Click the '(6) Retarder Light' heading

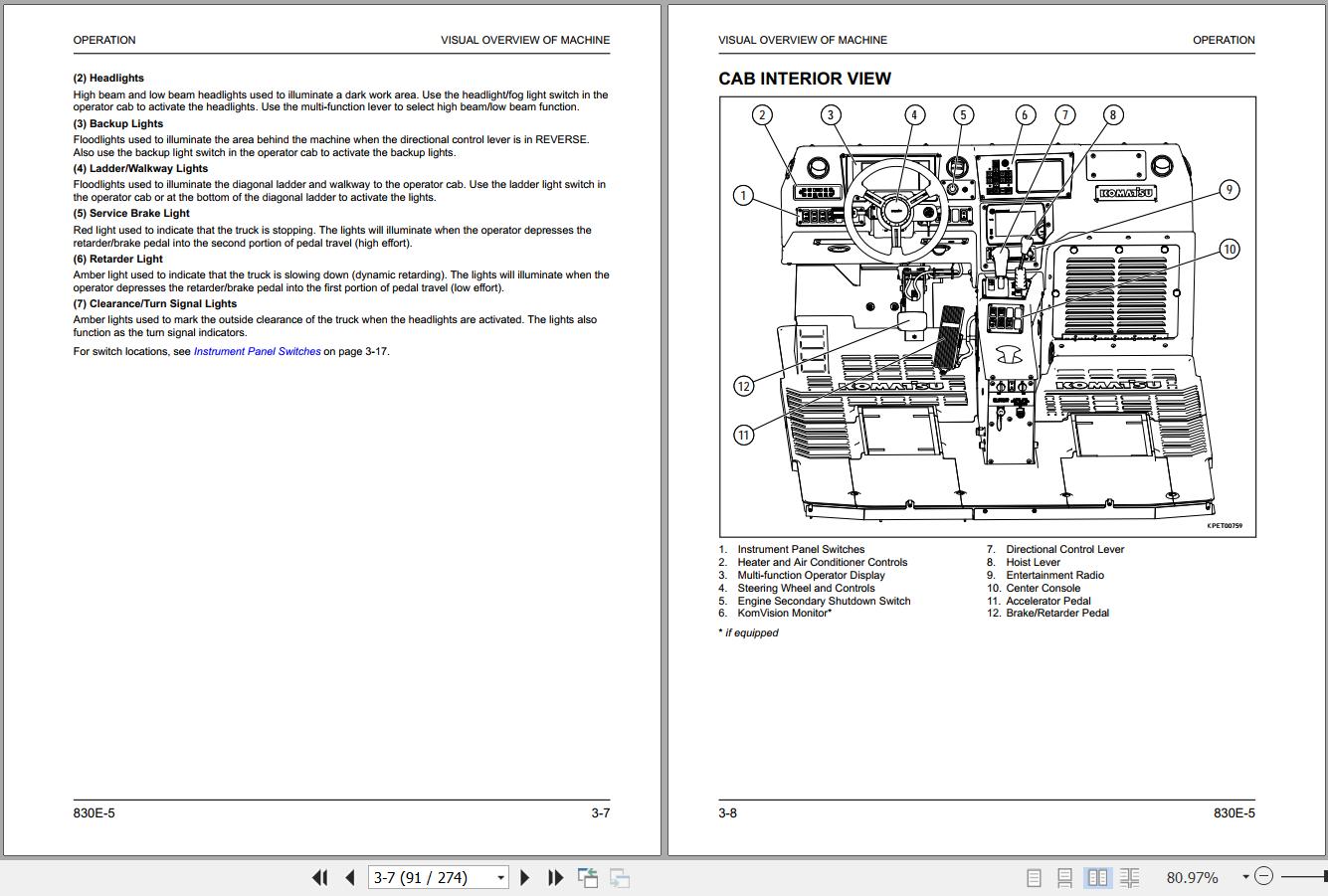click(x=117, y=259)
